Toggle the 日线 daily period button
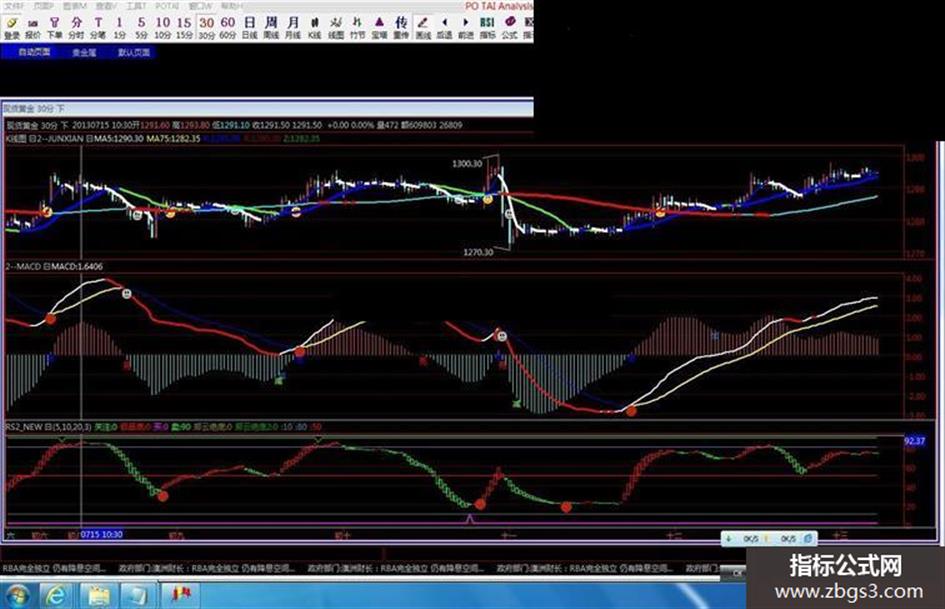 click(249, 26)
